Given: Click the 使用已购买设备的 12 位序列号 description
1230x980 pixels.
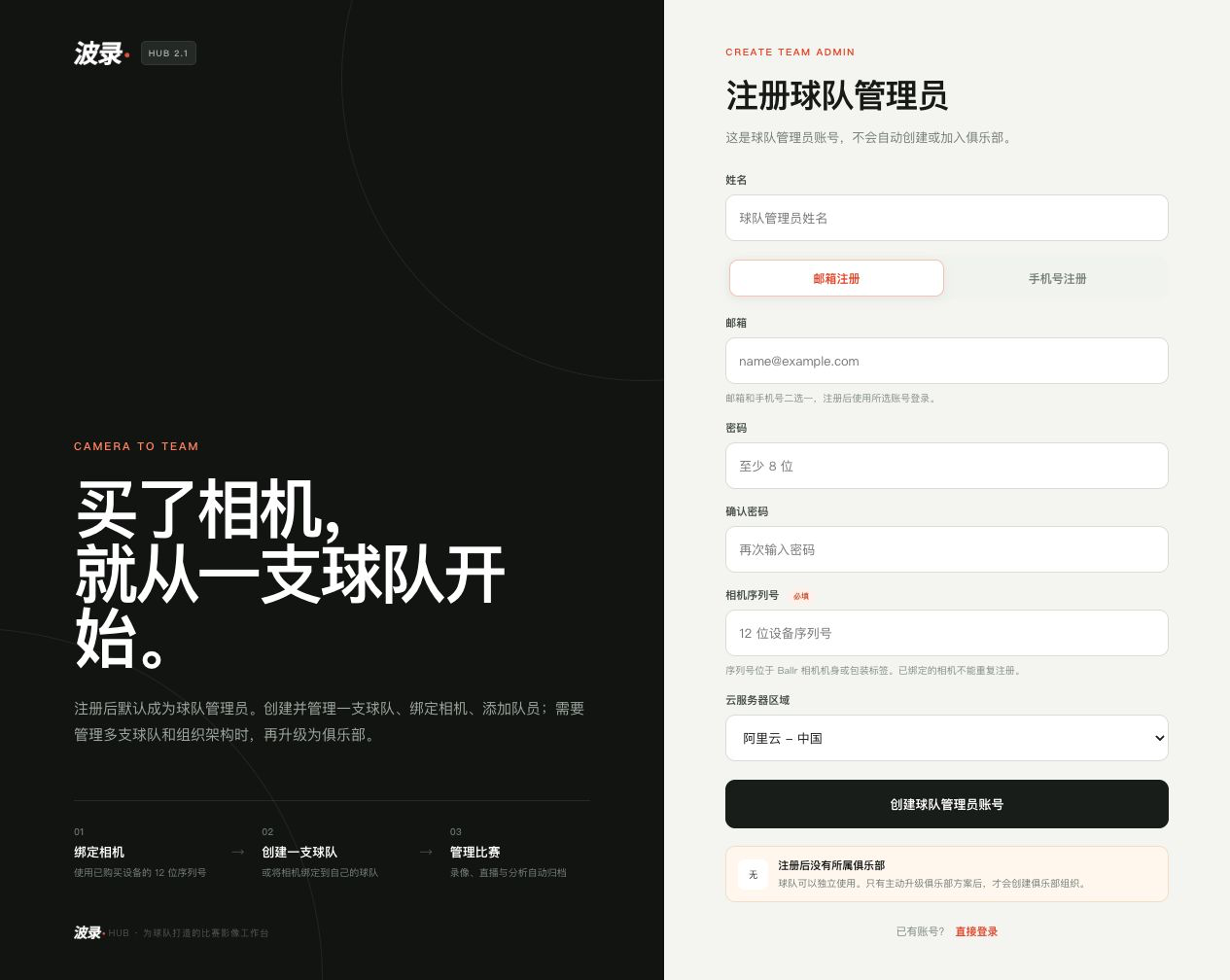Looking at the screenshot, I should click(x=140, y=872).
